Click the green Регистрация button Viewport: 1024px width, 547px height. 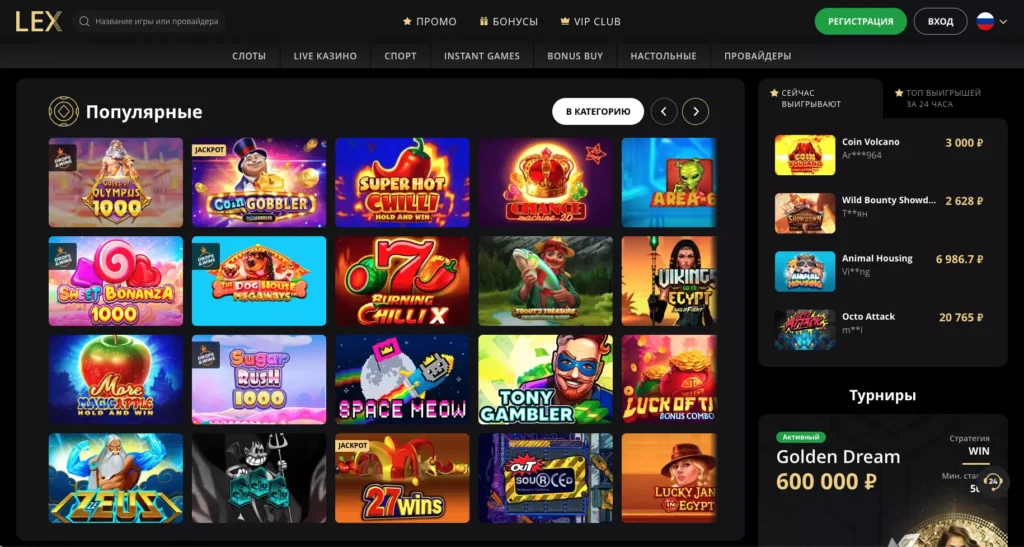(860, 22)
